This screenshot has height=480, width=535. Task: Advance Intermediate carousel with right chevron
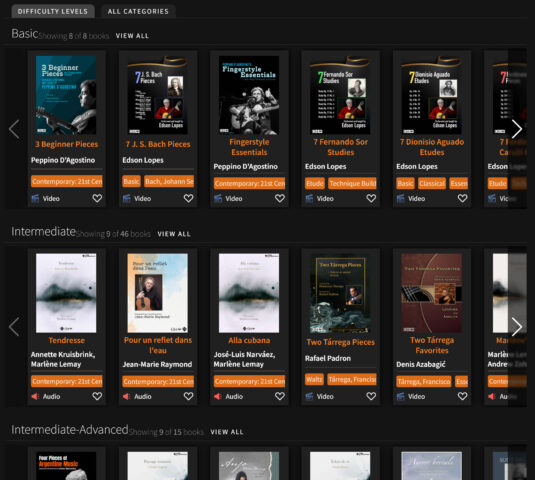click(517, 327)
